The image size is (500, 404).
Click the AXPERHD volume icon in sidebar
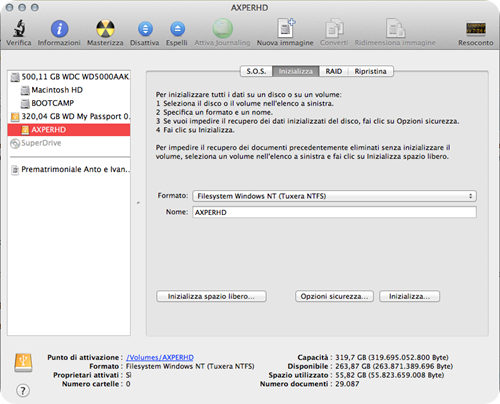click(25, 130)
